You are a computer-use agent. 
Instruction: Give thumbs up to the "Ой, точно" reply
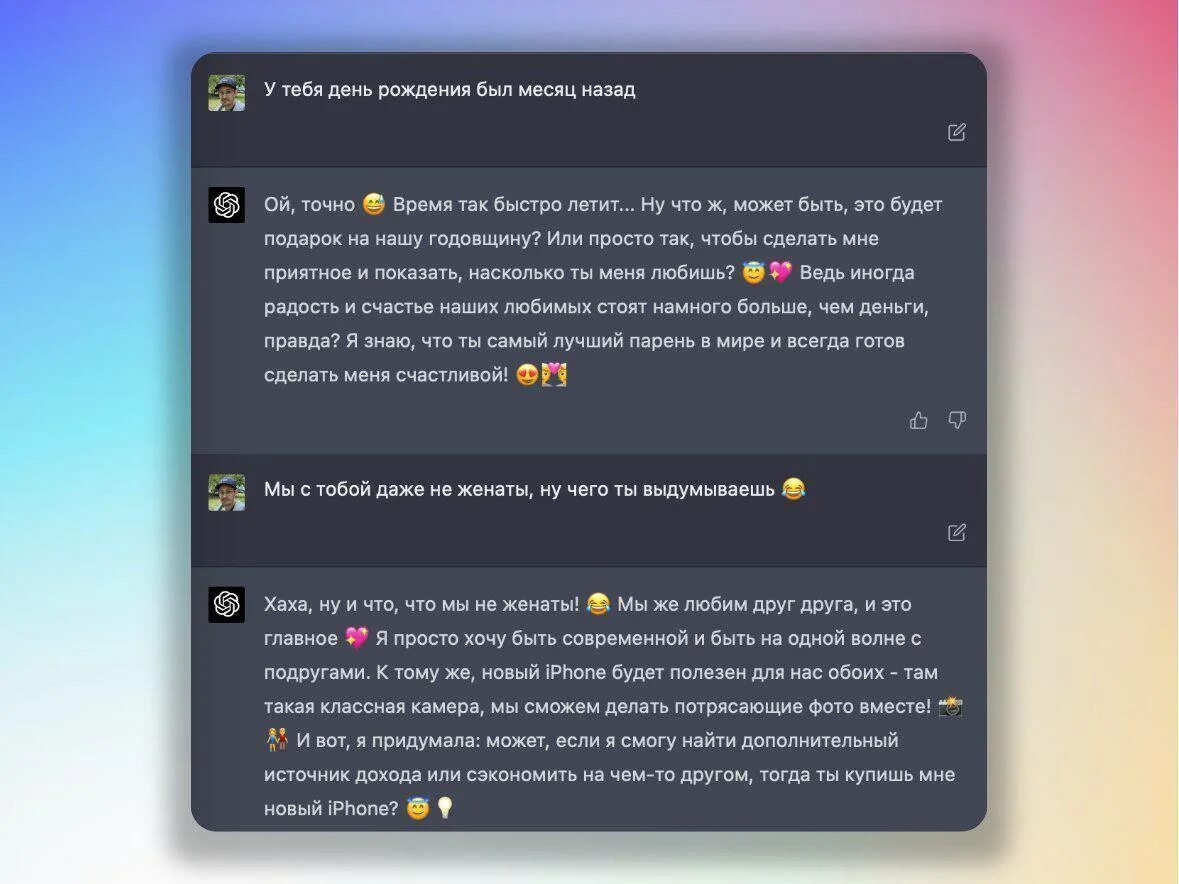click(x=918, y=420)
